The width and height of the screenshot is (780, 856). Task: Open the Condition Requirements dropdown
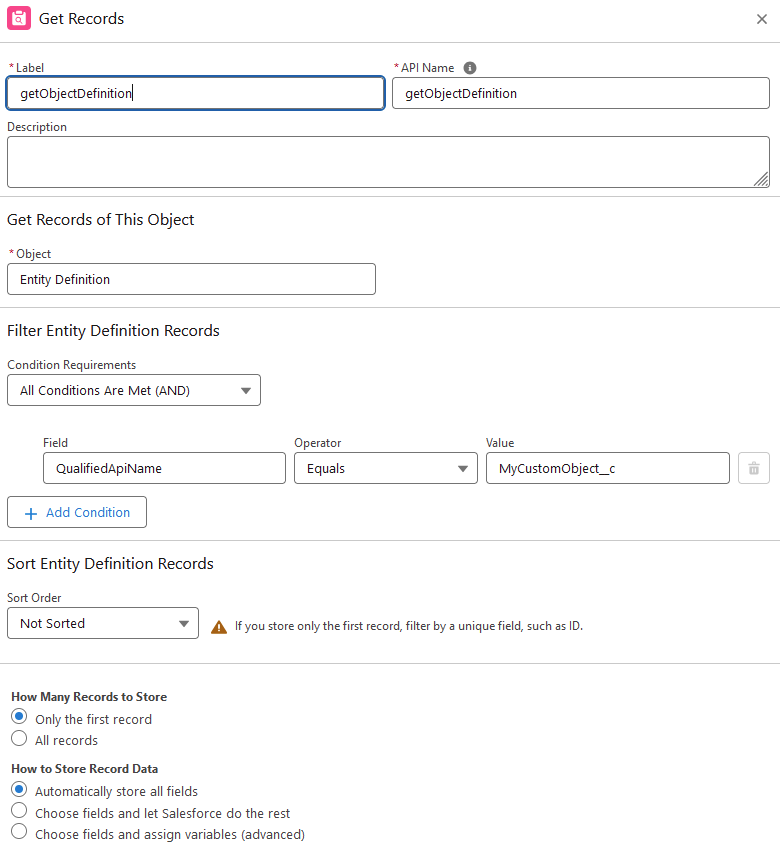(134, 390)
